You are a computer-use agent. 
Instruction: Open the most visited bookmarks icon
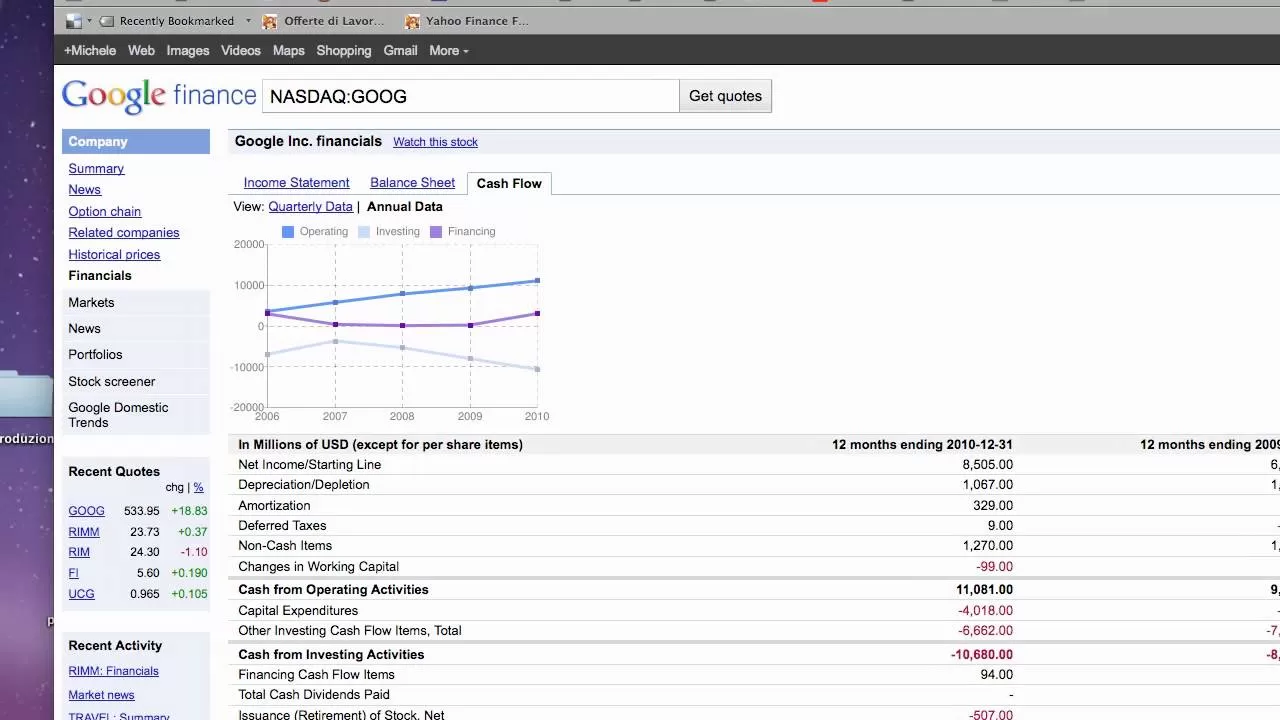tap(73, 20)
